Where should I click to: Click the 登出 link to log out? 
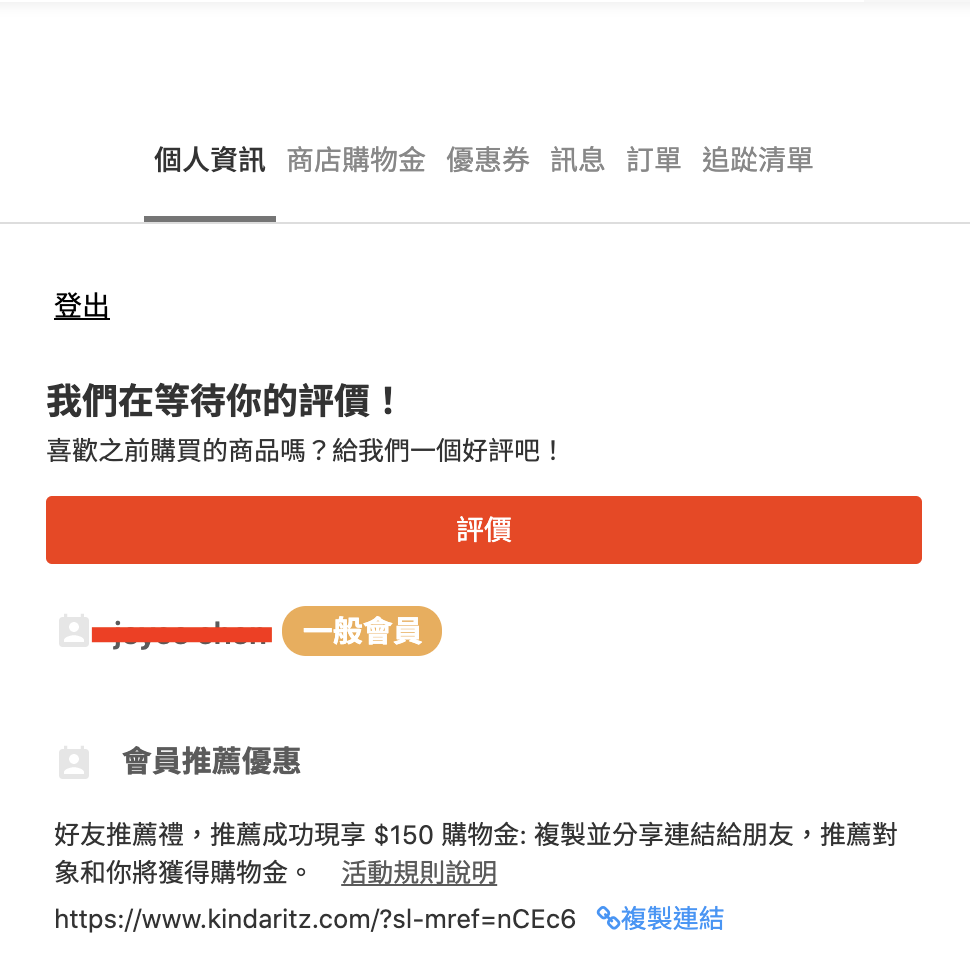point(82,306)
